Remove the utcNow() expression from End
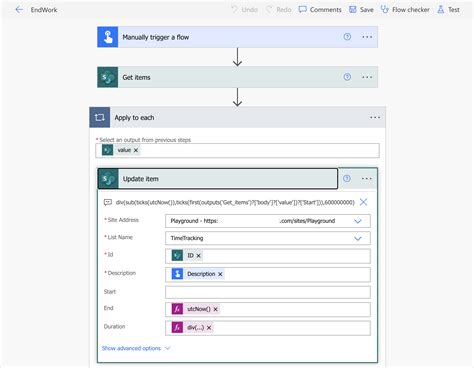This screenshot has height=368, width=474. coord(215,309)
